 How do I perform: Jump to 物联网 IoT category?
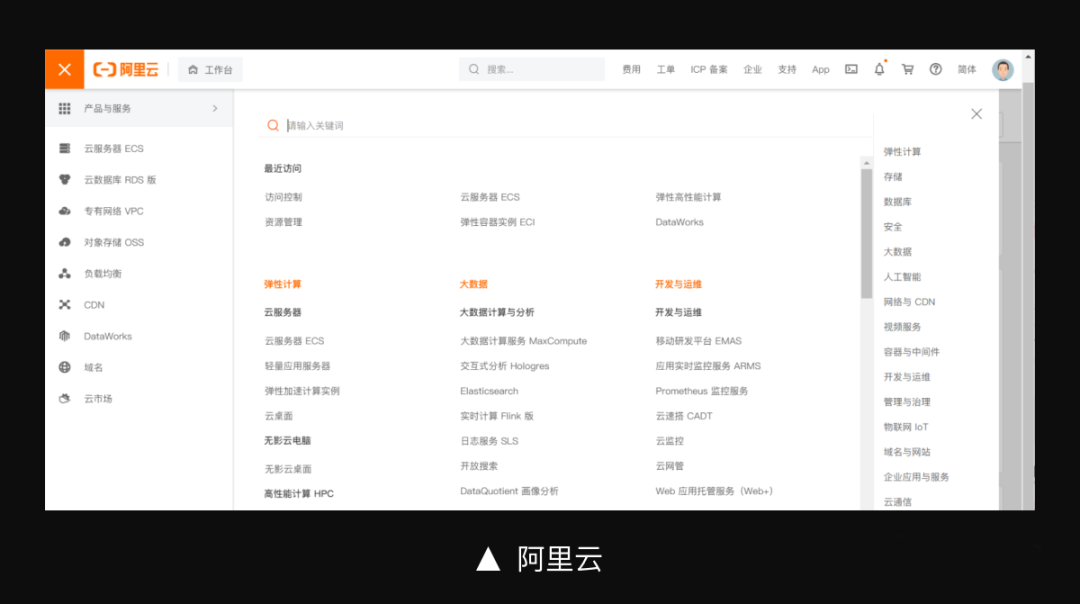[906, 427]
